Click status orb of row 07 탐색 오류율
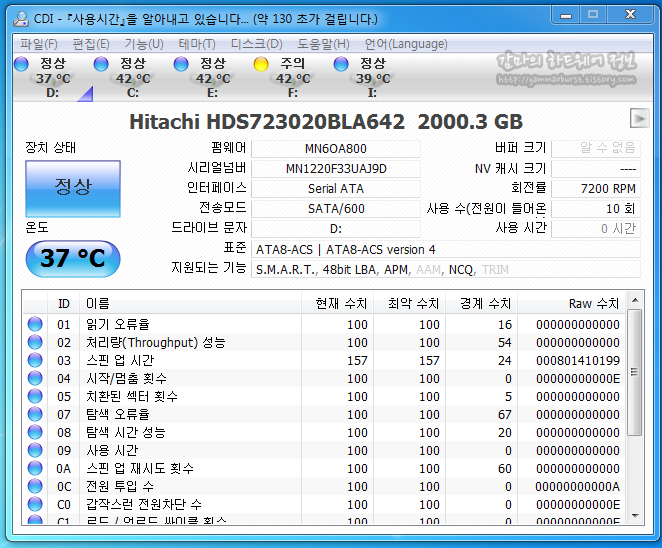Screen dimensions: 662x548 click(x=35, y=414)
